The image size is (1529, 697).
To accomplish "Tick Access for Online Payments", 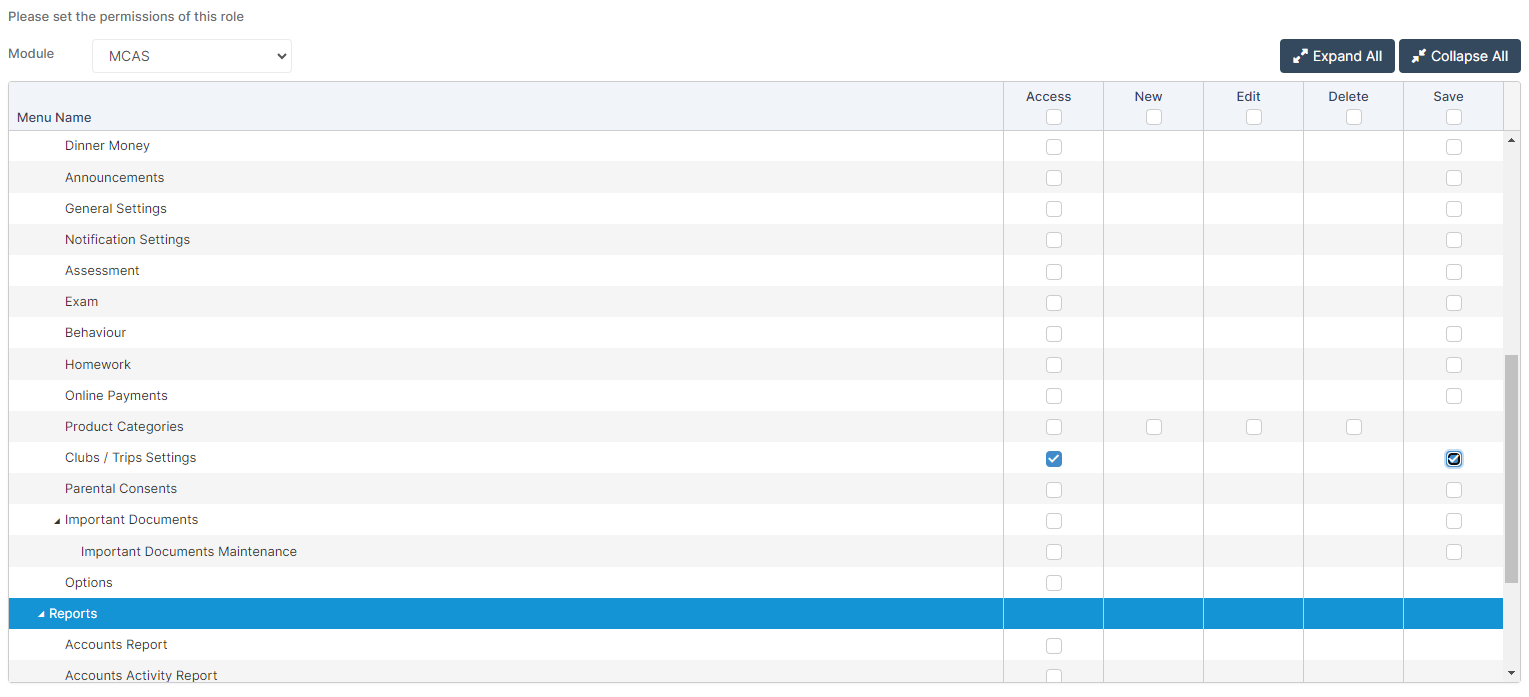I will (1054, 396).
